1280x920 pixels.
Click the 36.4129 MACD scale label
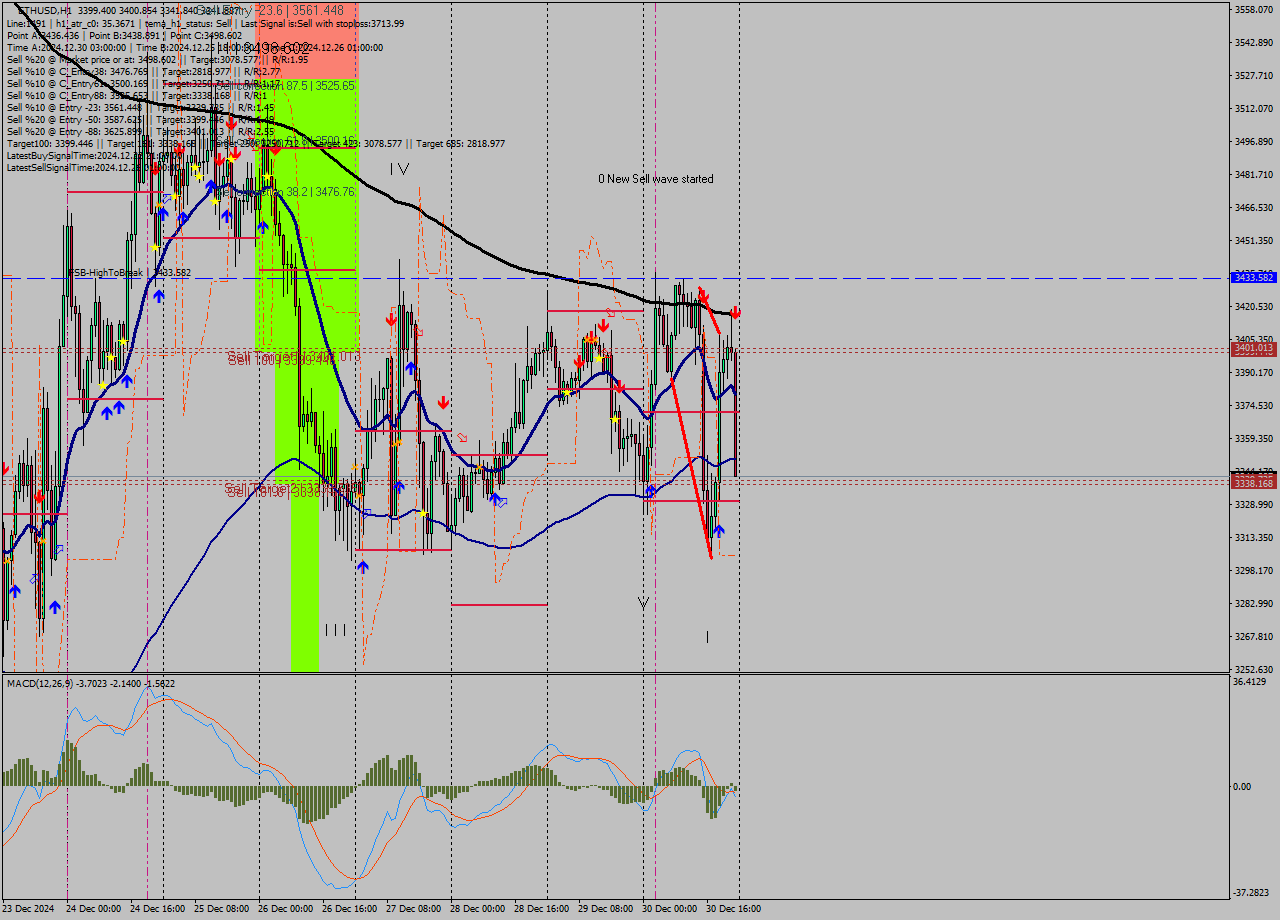tap(1250, 681)
